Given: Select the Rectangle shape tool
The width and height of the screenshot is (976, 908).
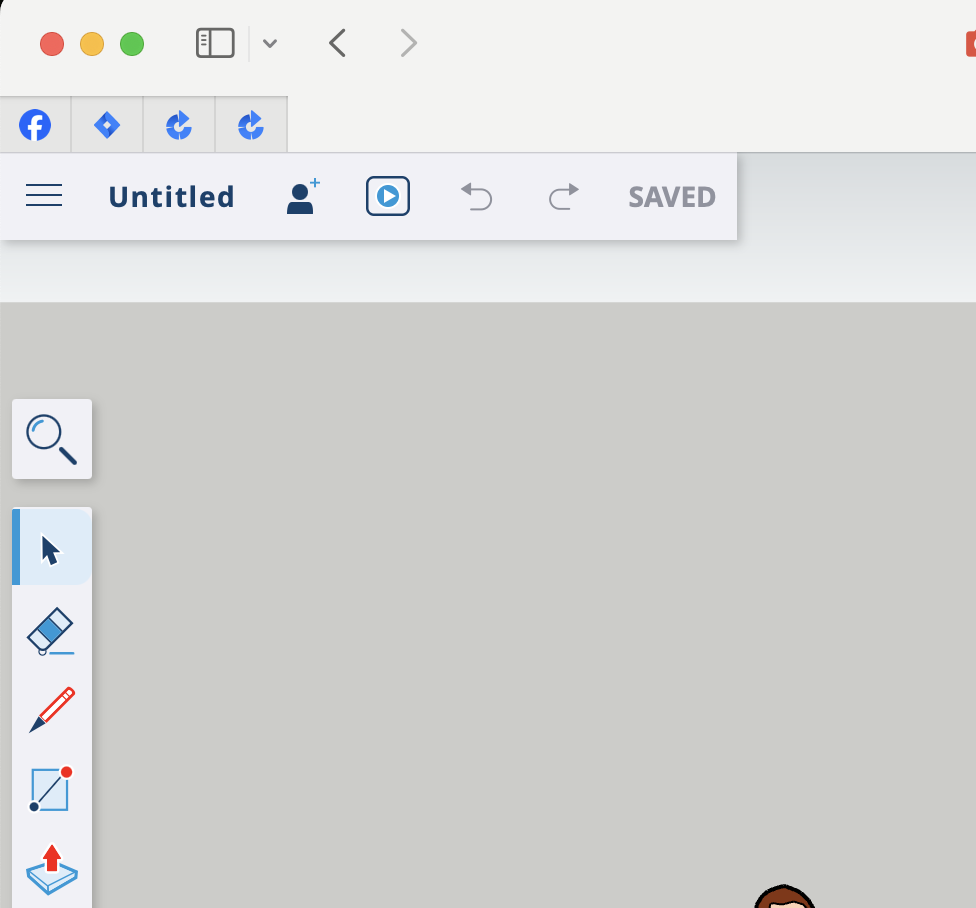Looking at the screenshot, I should click(52, 789).
